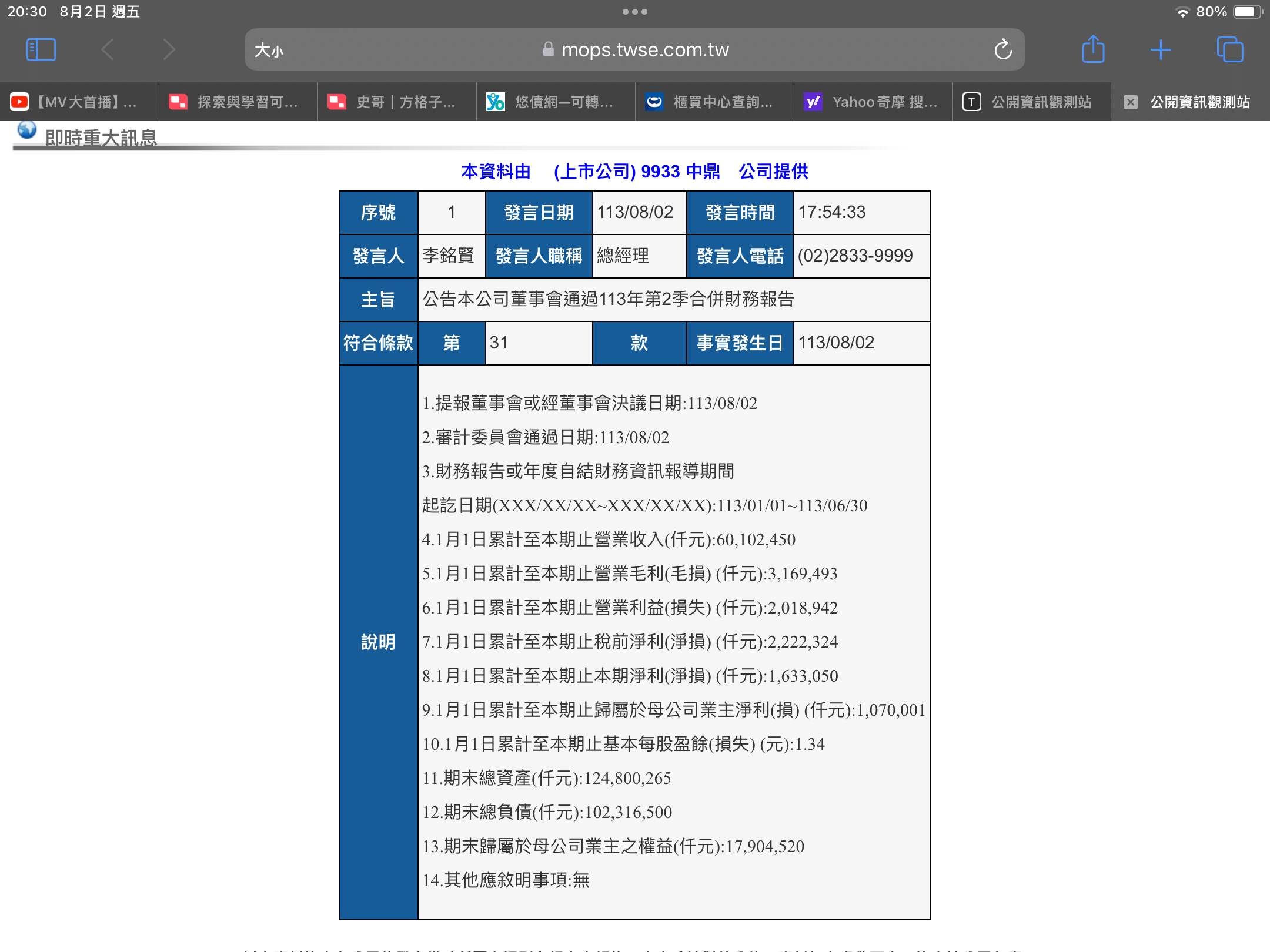Switch to the inactive 公開資訊觀測站 tab
Screen dimensions: 1270x952
tap(1032, 102)
